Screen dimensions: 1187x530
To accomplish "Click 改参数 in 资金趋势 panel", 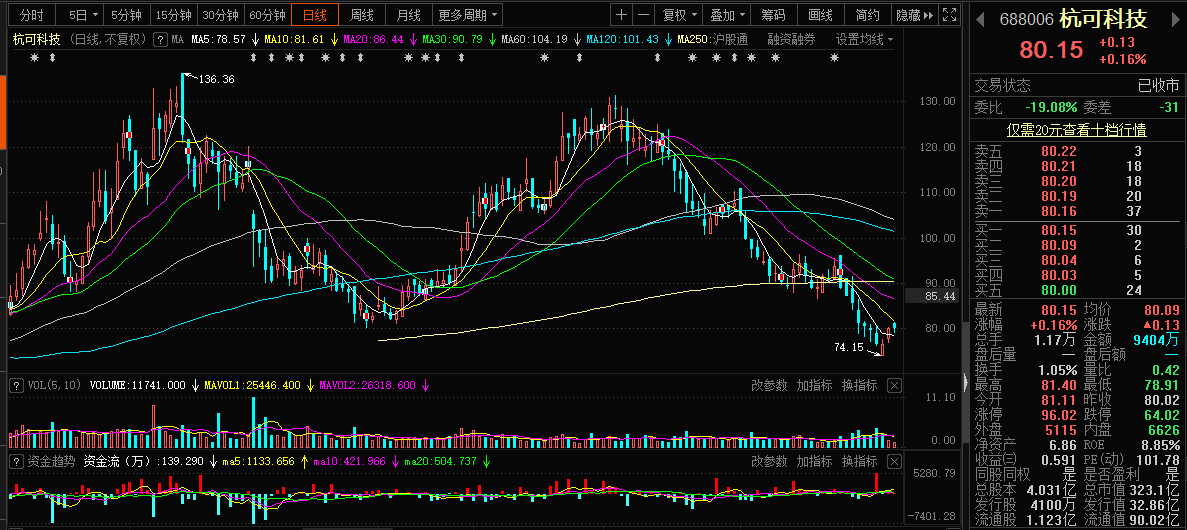I will pos(768,461).
